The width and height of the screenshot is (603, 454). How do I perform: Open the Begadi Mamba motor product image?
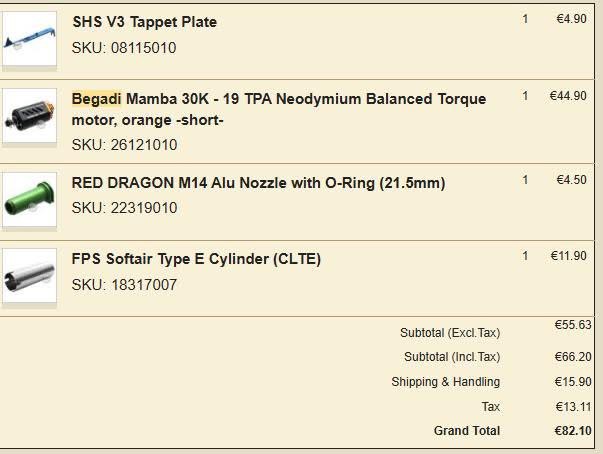pyautogui.click(x=29, y=119)
